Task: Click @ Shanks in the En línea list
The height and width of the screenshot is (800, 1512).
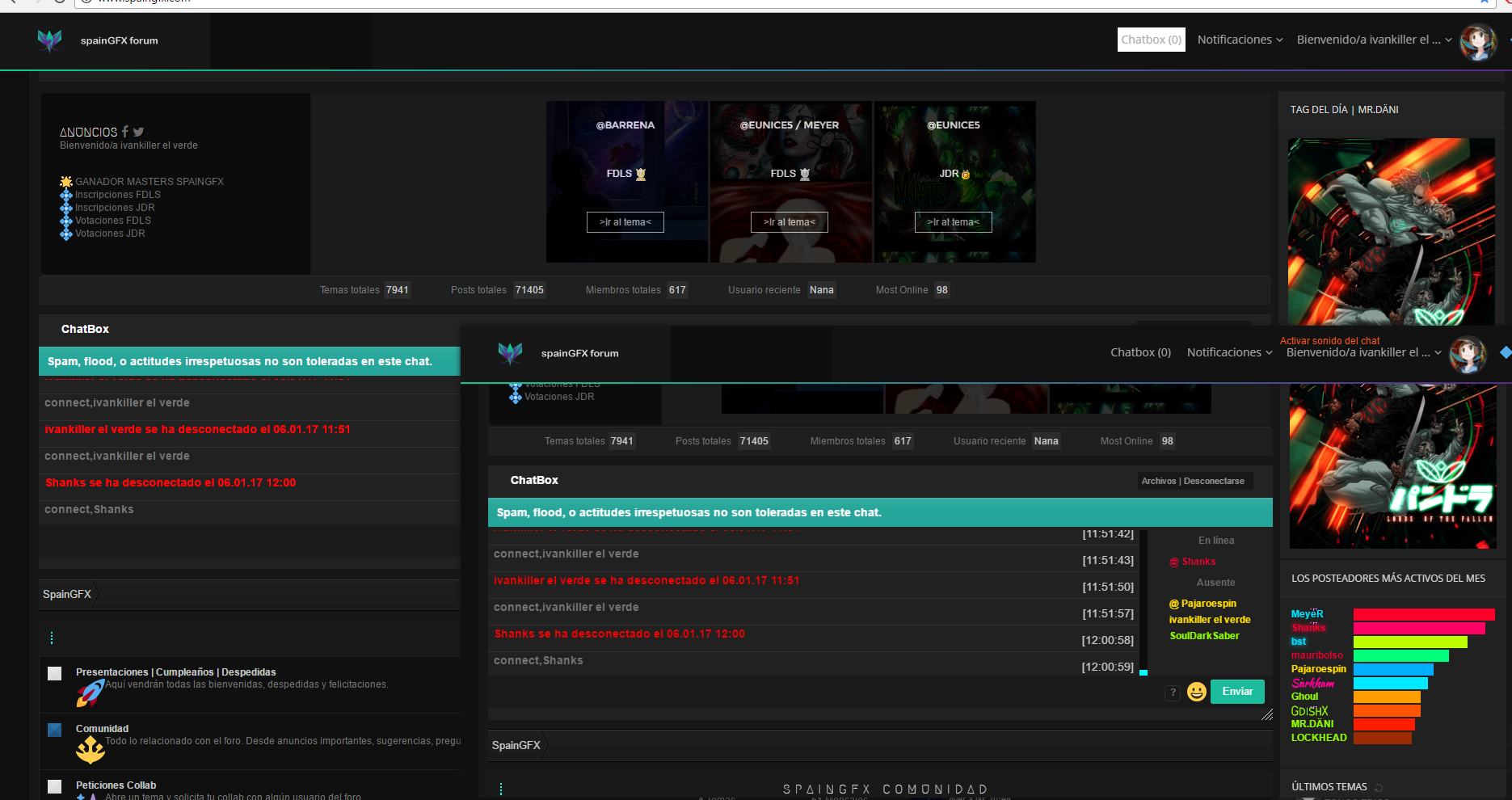Action: tap(1193, 562)
